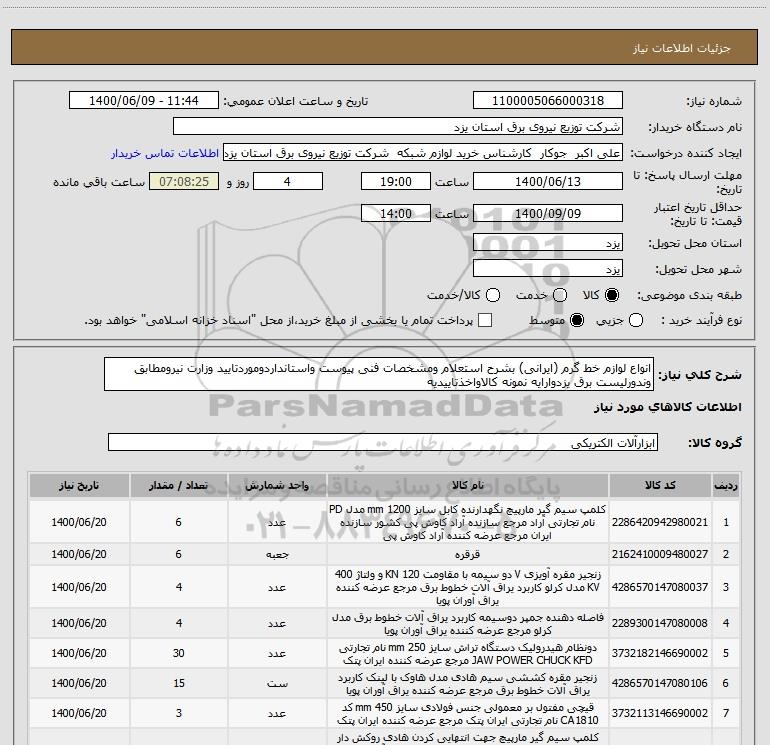Viewport: 770px width, 745px height.
Task: Click the تاریخ نیاز column header
Action: (x=79, y=485)
